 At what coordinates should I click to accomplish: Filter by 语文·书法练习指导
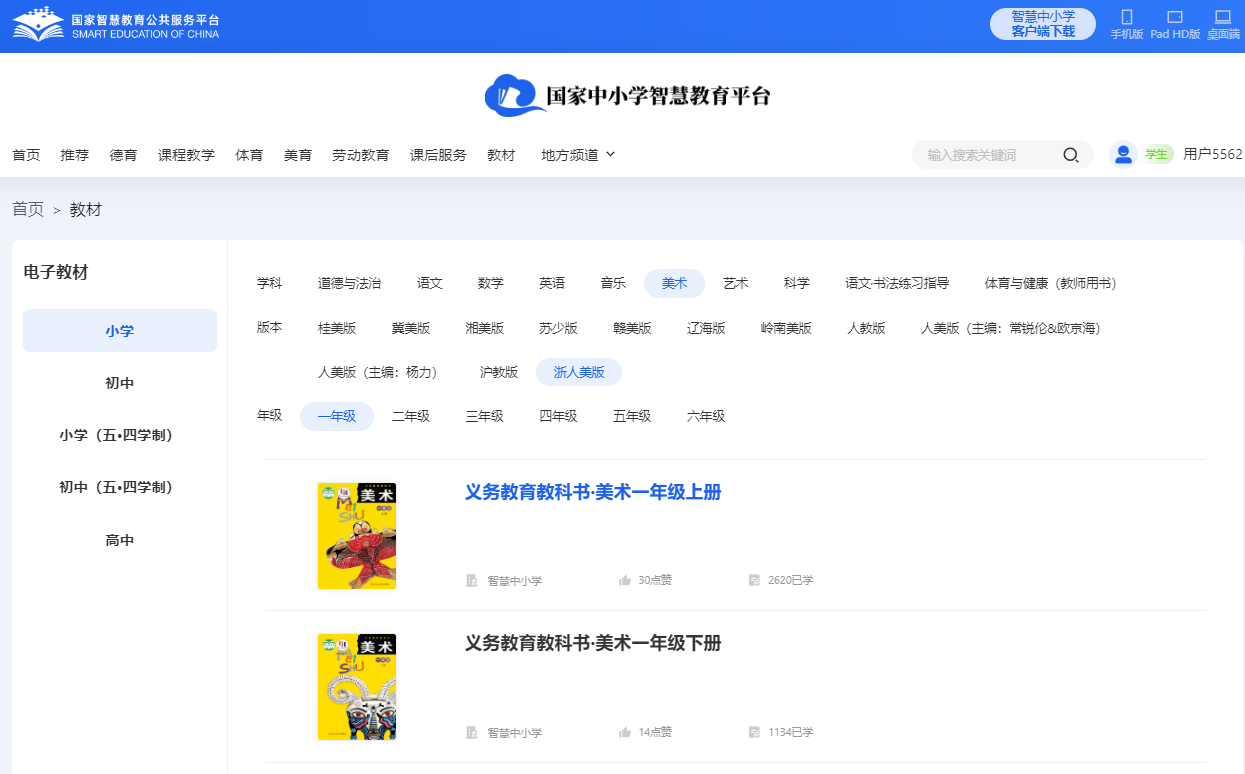[897, 283]
